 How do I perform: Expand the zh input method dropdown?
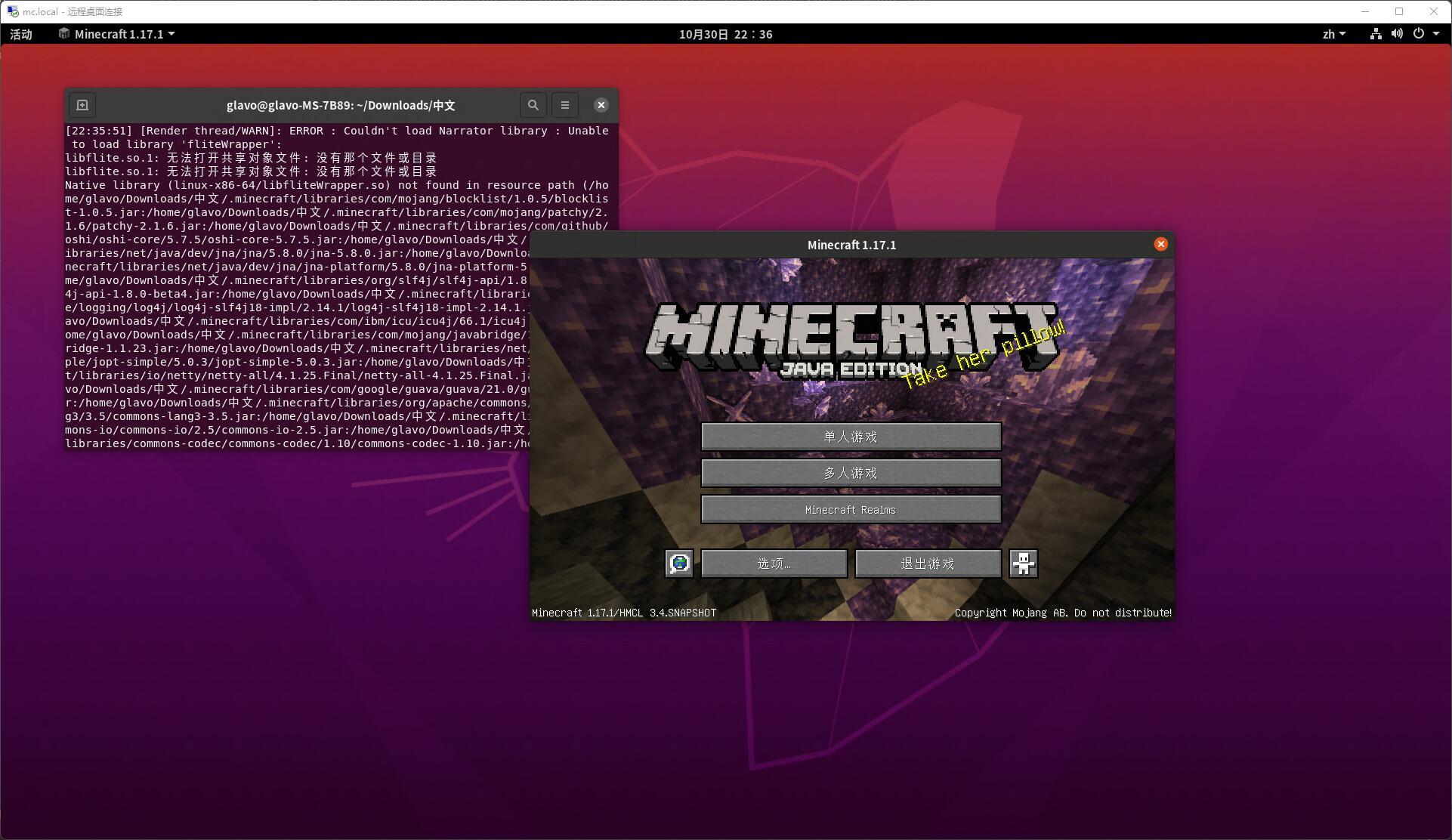coord(1334,34)
